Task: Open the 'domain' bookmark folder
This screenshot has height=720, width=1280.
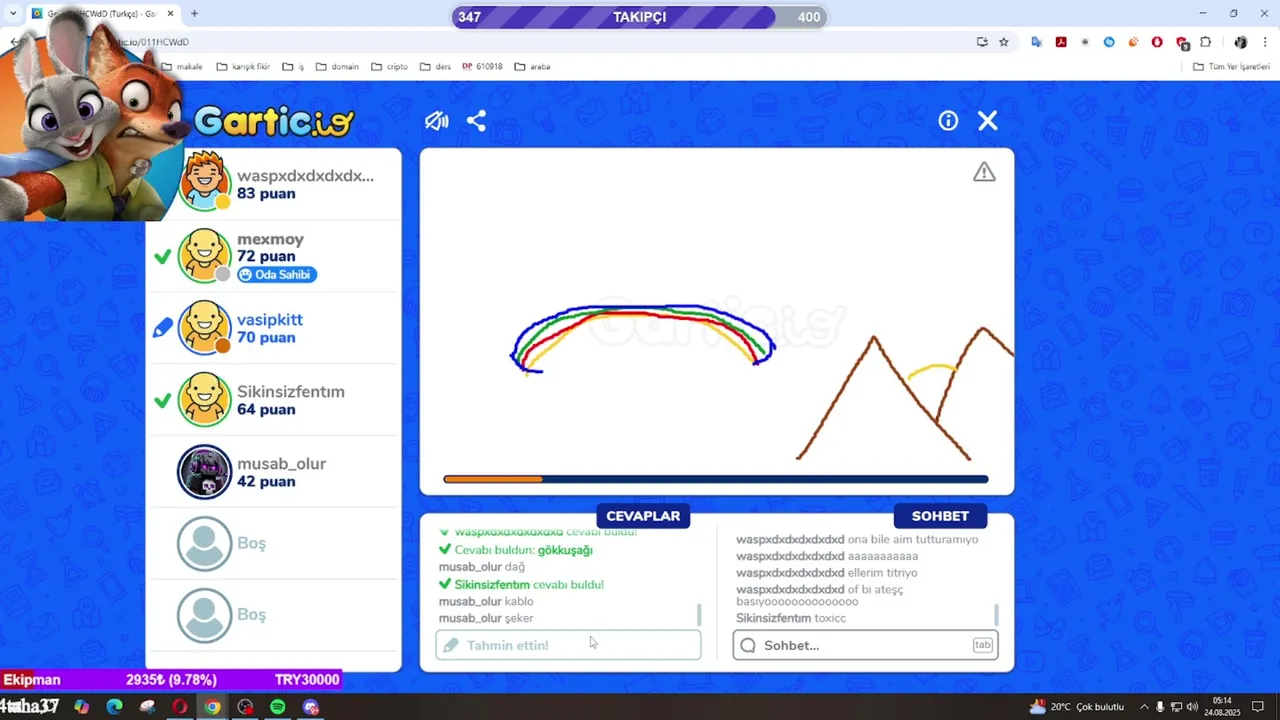Action: [337, 67]
